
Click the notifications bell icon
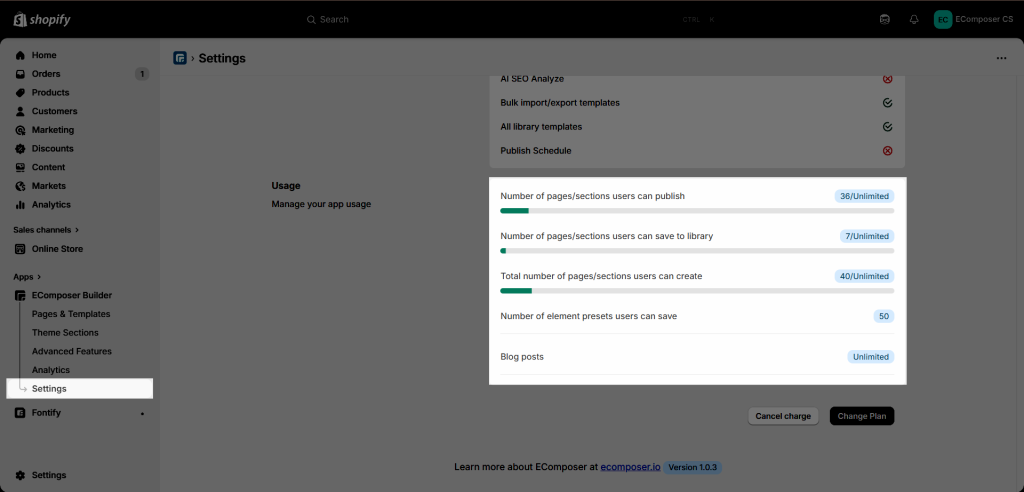click(x=914, y=20)
